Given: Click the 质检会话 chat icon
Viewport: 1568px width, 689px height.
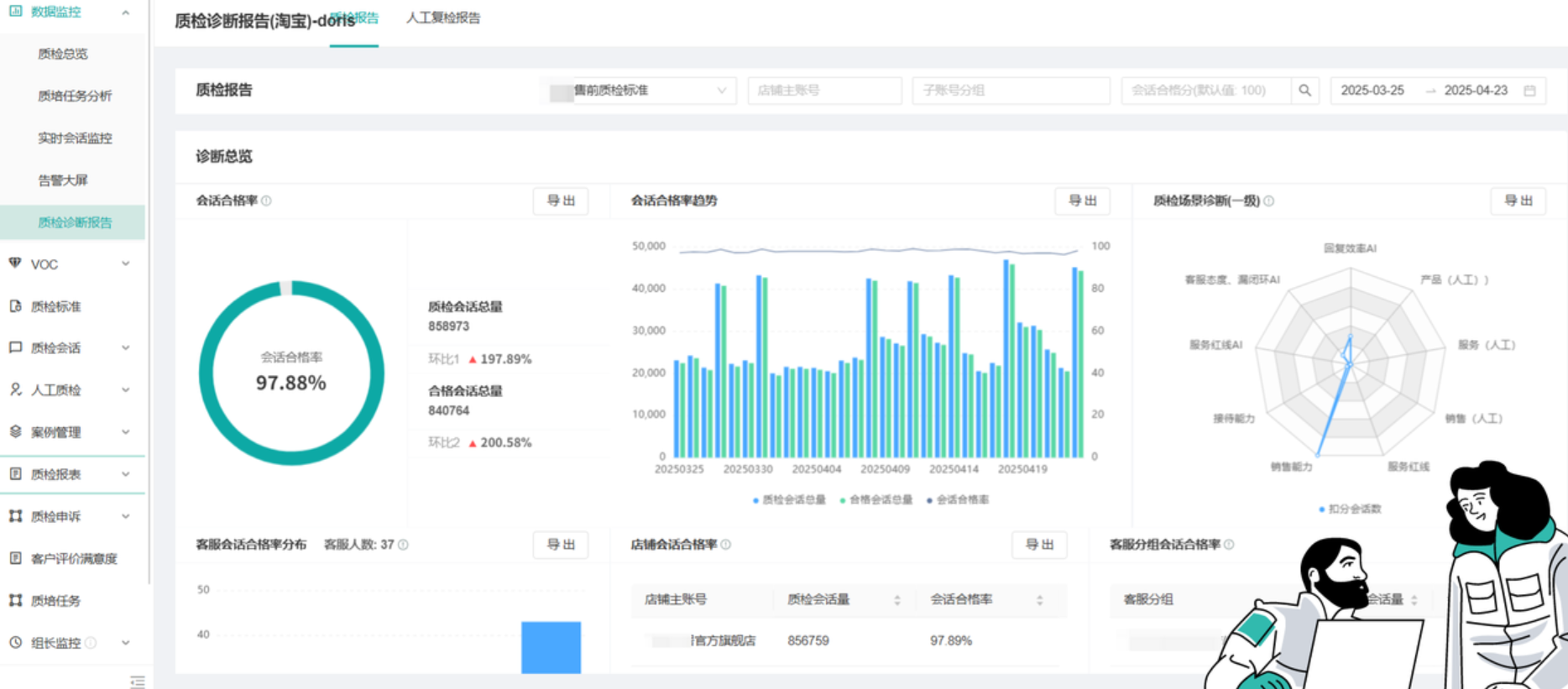Looking at the screenshot, I should point(15,347).
